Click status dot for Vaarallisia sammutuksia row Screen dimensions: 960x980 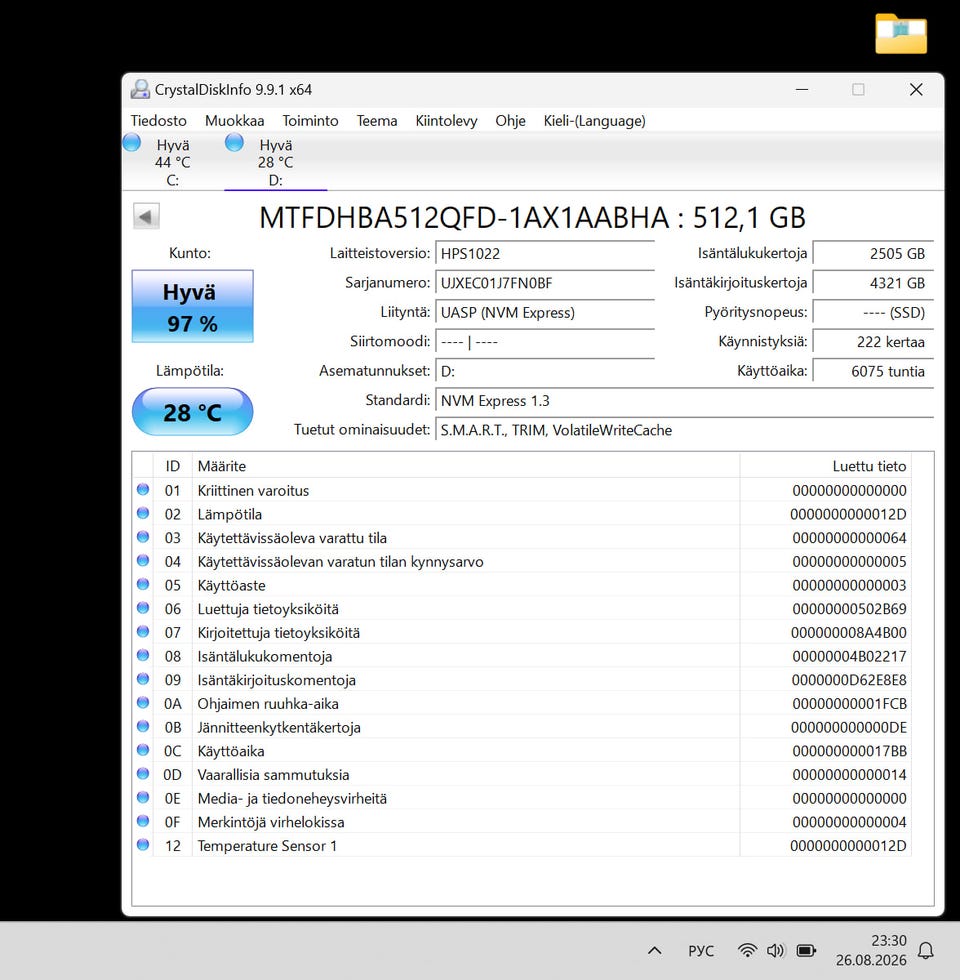click(x=143, y=774)
